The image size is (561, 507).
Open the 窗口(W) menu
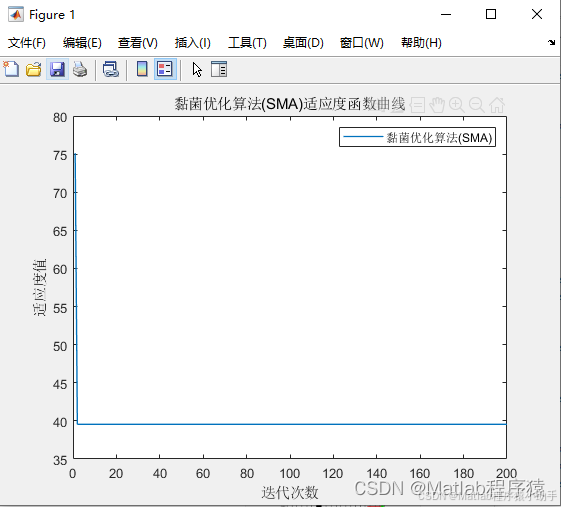[361, 43]
